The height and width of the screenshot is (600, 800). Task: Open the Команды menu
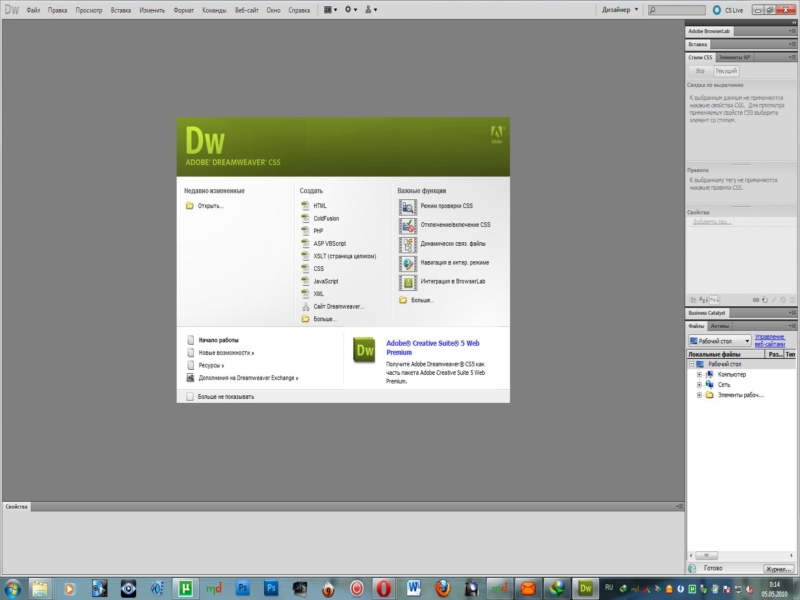pyautogui.click(x=214, y=10)
